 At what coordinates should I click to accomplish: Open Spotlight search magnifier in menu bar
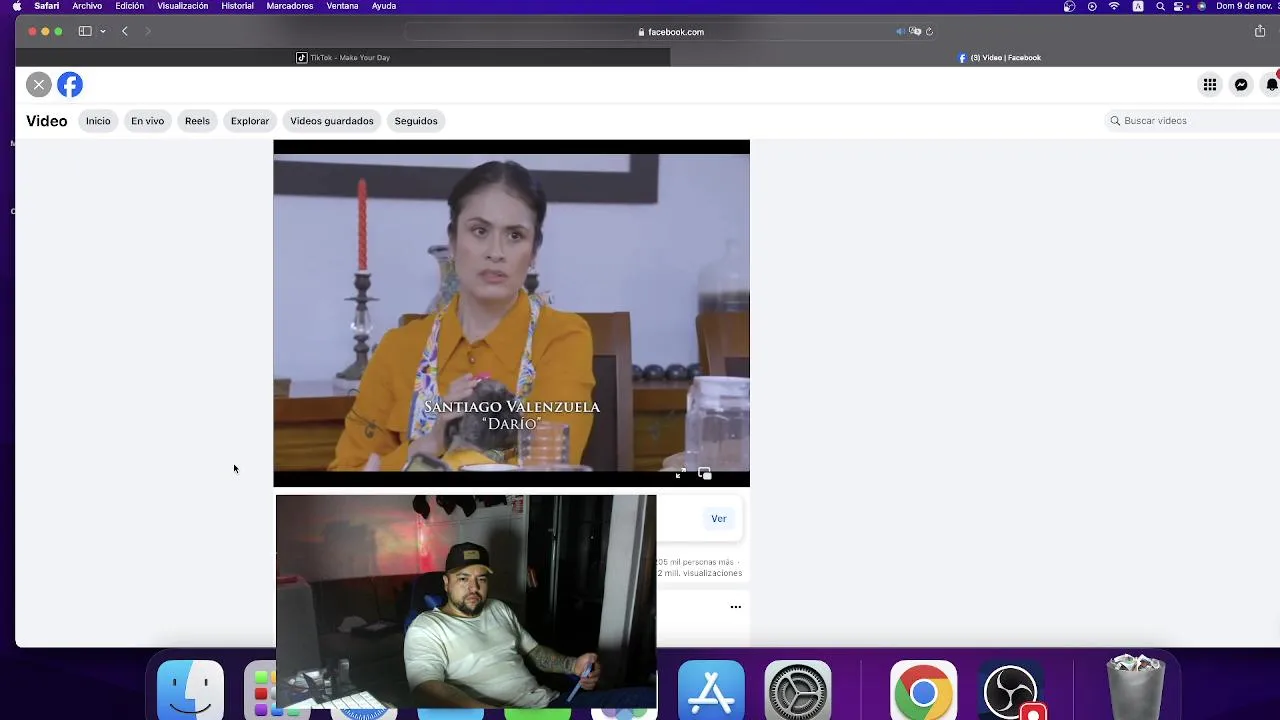[x=1160, y=6]
